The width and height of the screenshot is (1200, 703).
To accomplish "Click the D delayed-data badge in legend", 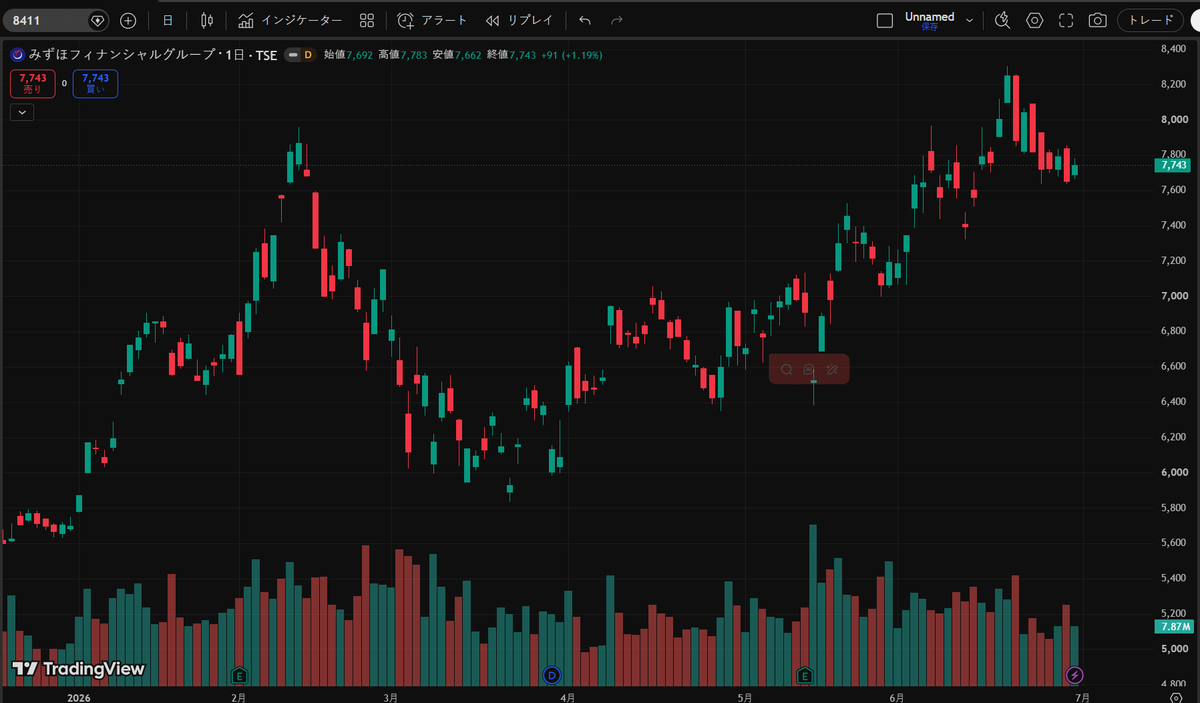I will (x=308, y=55).
